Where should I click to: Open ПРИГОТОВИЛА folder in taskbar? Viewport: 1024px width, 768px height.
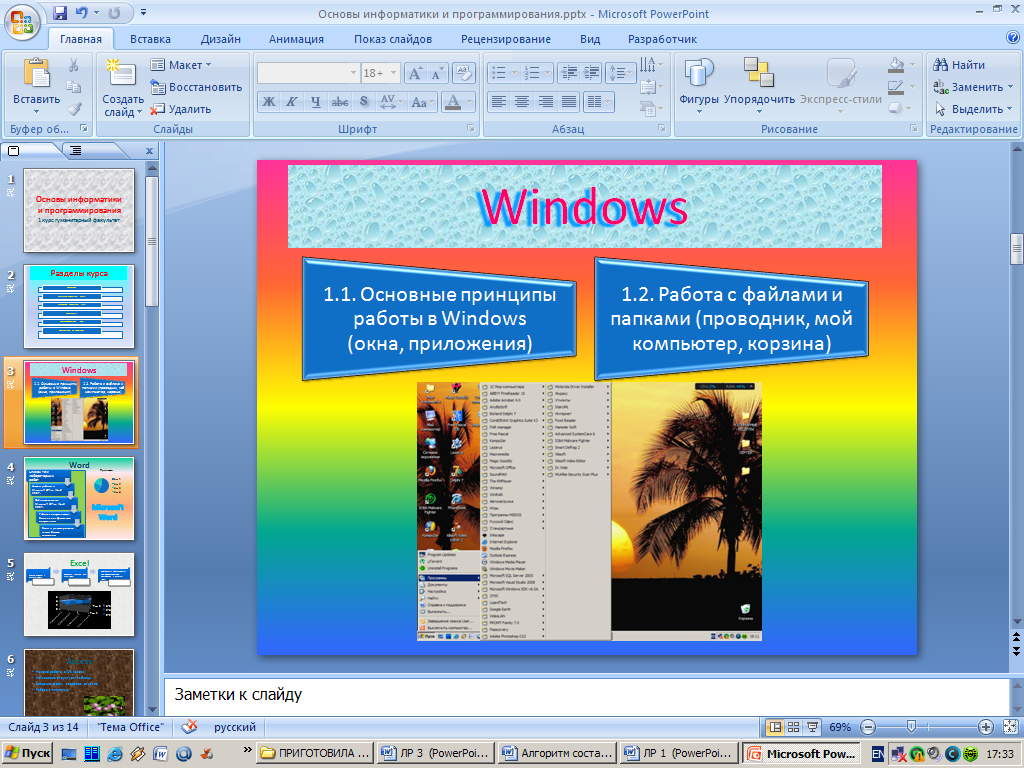coord(315,753)
